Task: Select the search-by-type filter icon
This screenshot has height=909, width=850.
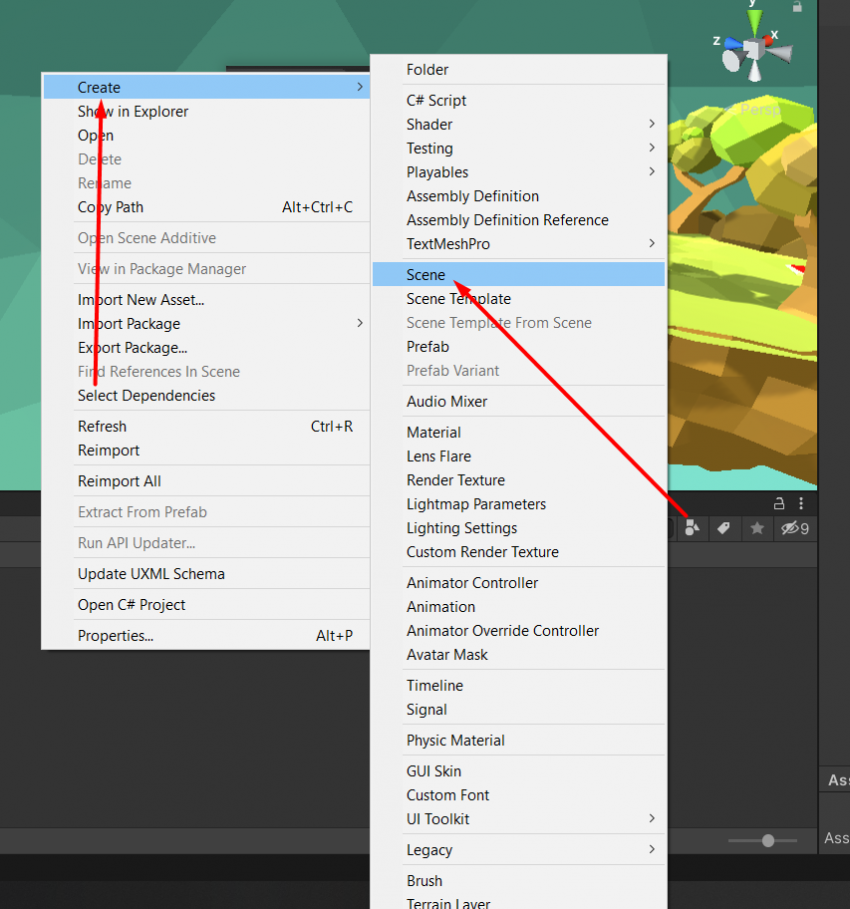Action: (691, 528)
